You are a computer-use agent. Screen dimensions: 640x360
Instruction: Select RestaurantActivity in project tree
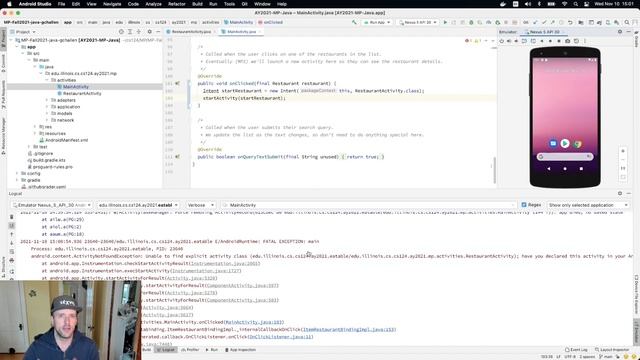tap(82, 93)
